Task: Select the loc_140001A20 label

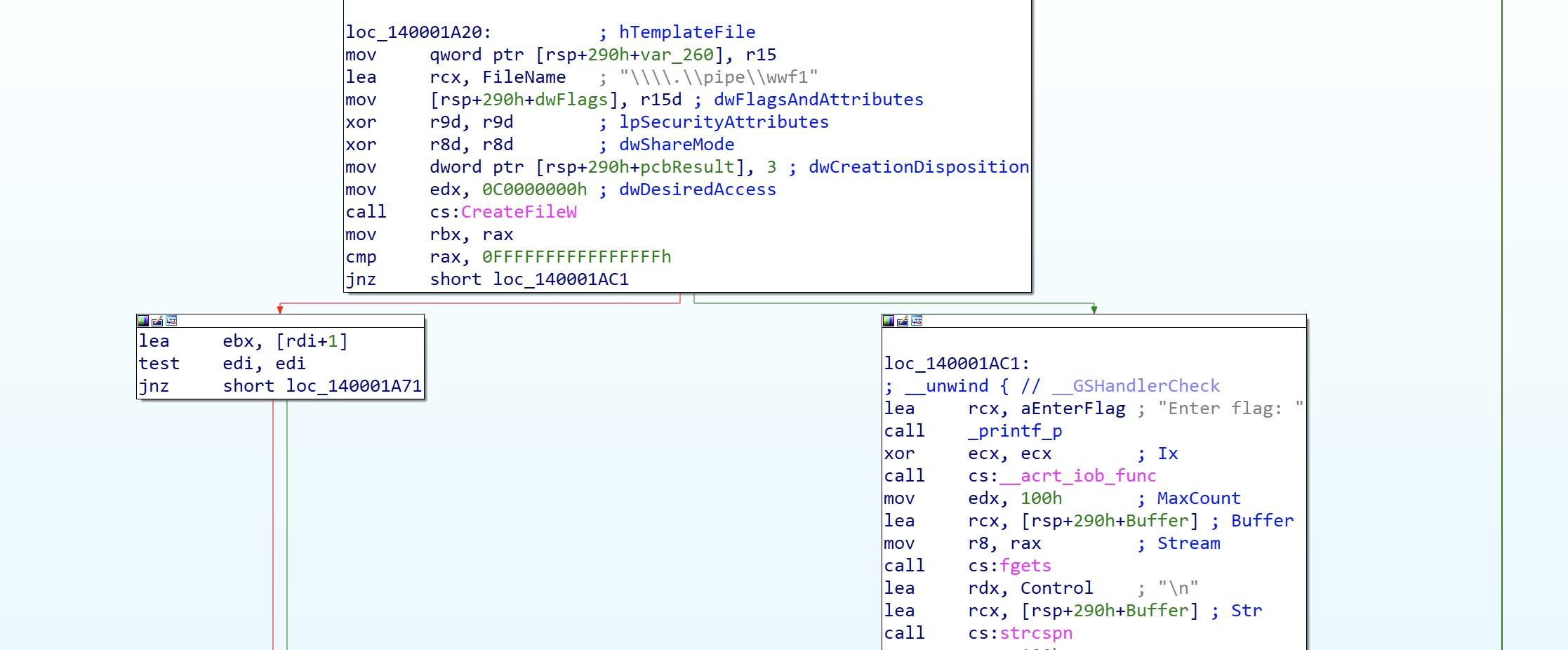Action: point(418,32)
